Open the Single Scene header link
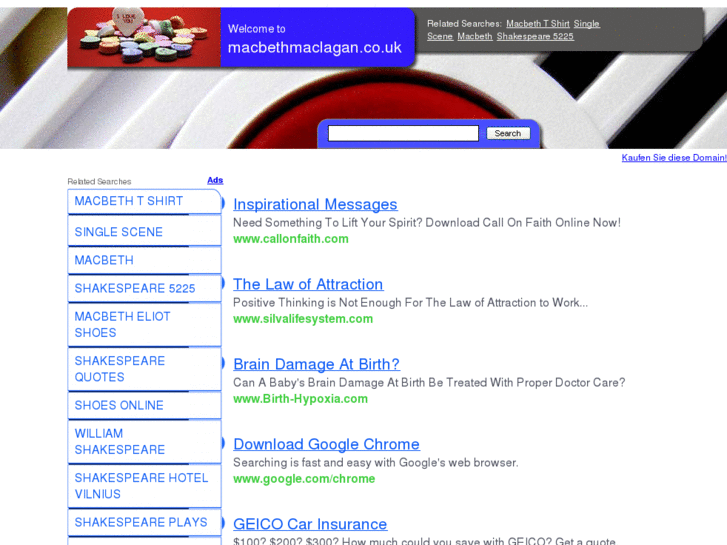Image resolution: width=727 pixels, height=545 pixels. (587, 24)
